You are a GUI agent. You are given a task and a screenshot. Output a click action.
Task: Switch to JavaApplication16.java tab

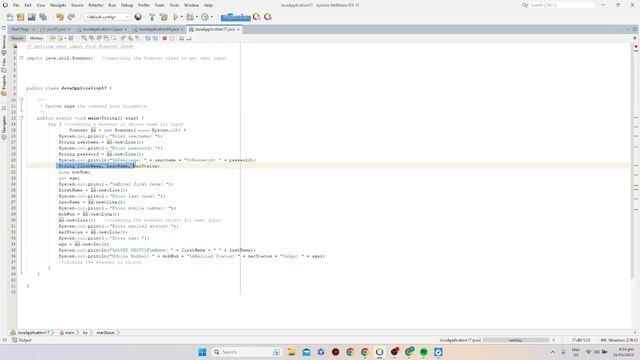tap(158, 29)
